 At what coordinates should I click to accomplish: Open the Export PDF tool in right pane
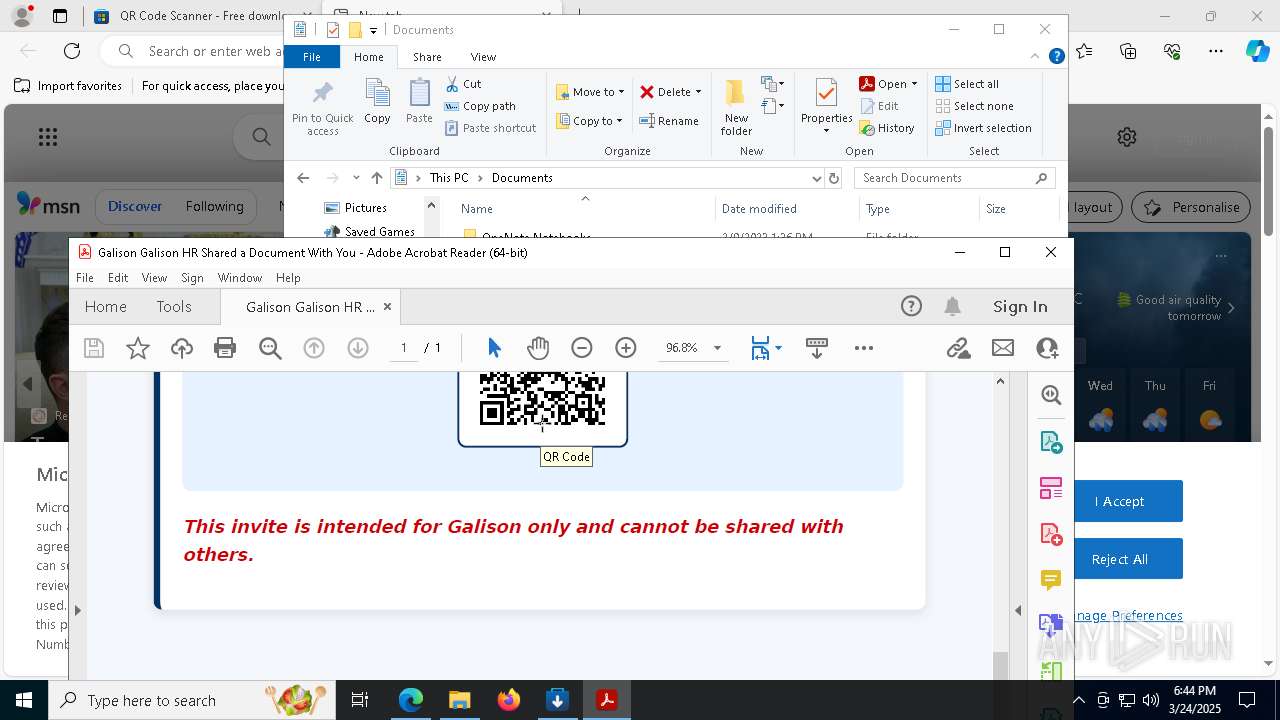point(1051,442)
